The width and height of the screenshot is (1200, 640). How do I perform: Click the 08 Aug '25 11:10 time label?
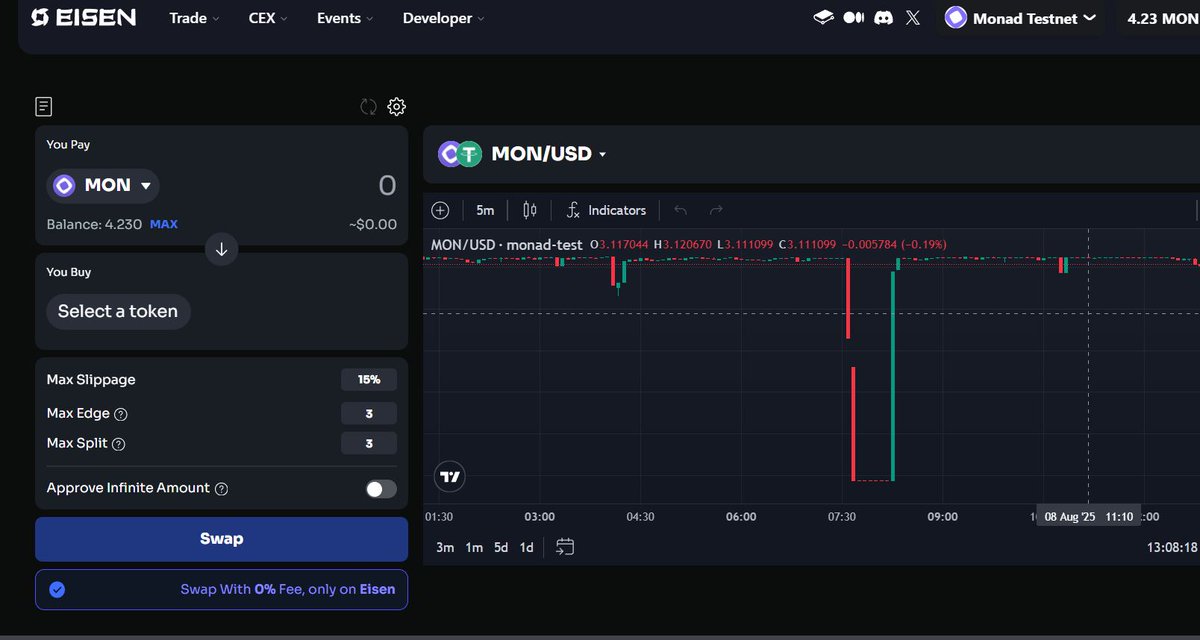[1089, 517]
